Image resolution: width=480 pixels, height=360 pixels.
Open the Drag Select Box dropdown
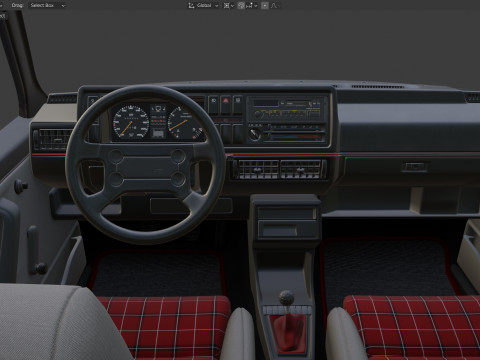[x=47, y=5]
